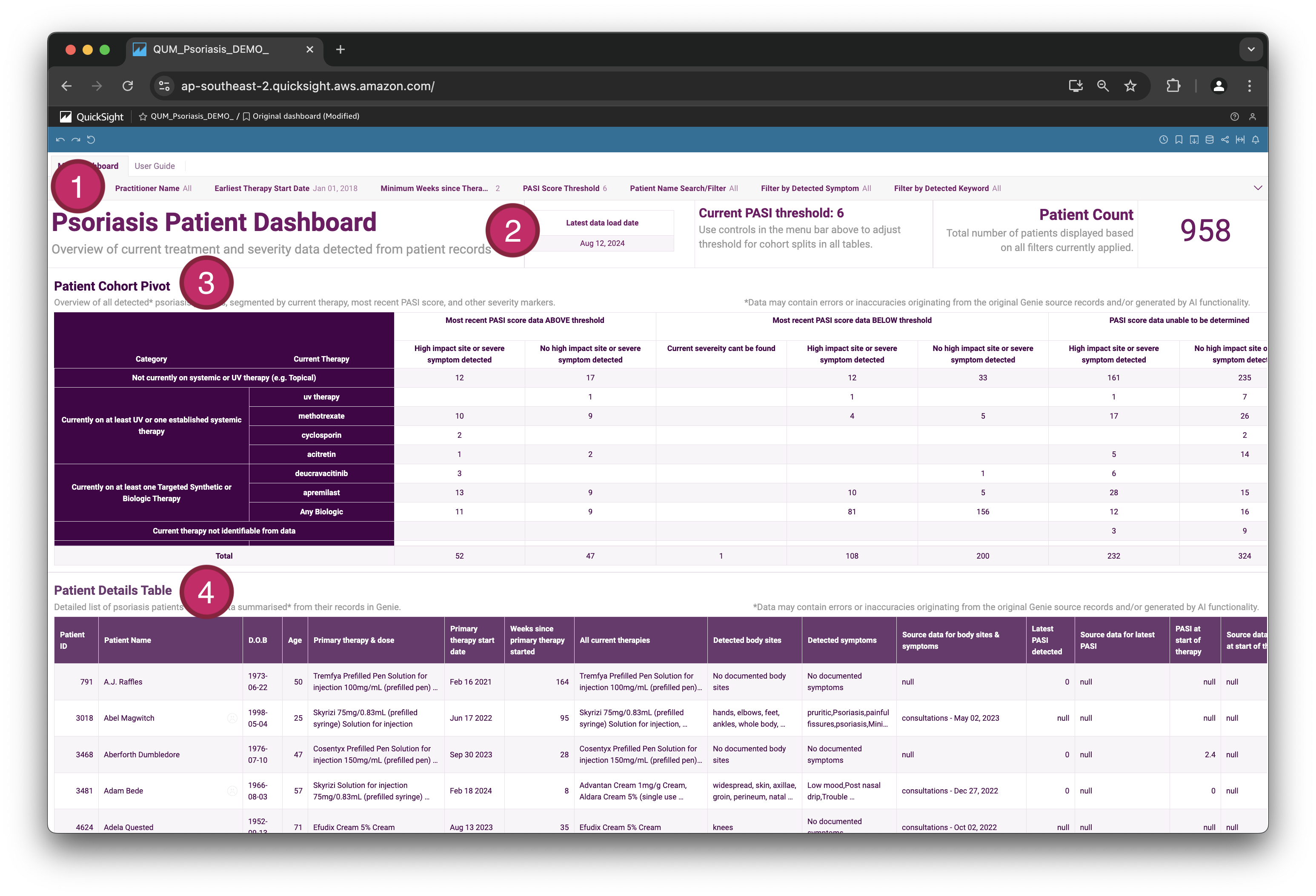Image resolution: width=1316 pixels, height=896 pixels.
Task: Switch to the User Guide tab
Action: click(x=154, y=165)
